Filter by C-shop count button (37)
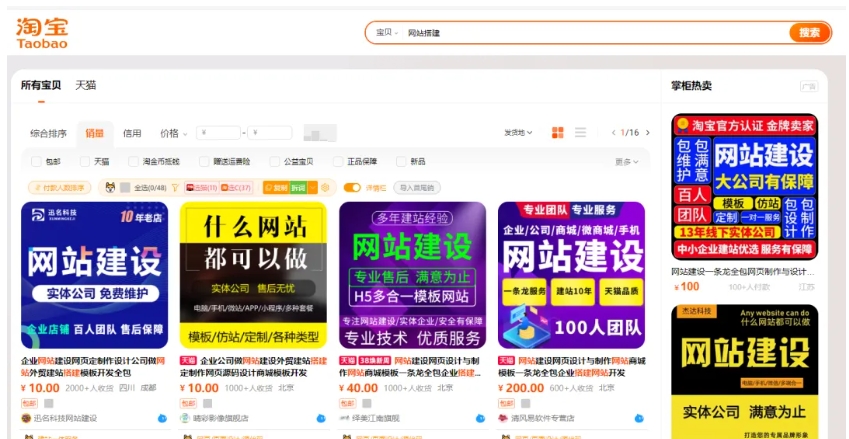 [x=236, y=188]
